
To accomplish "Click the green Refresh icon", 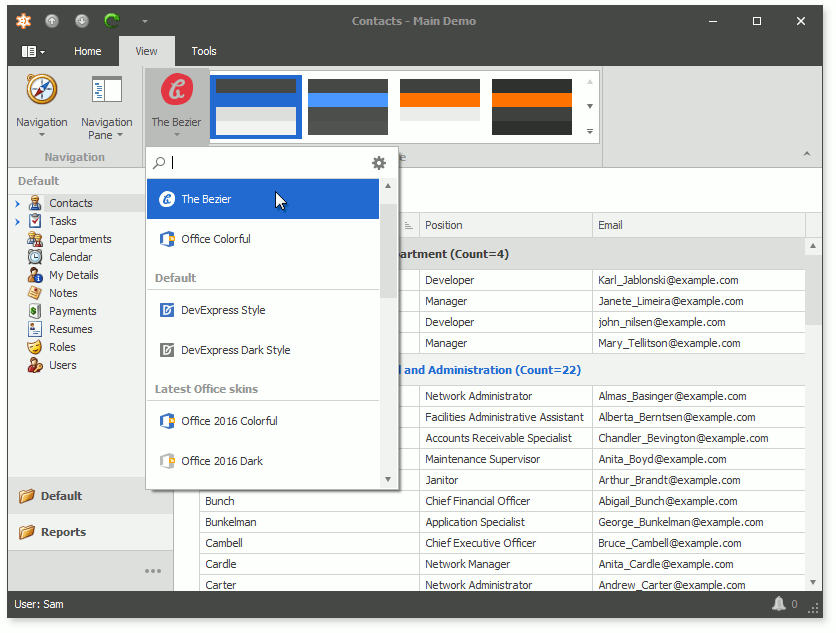I will pyautogui.click(x=111, y=21).
